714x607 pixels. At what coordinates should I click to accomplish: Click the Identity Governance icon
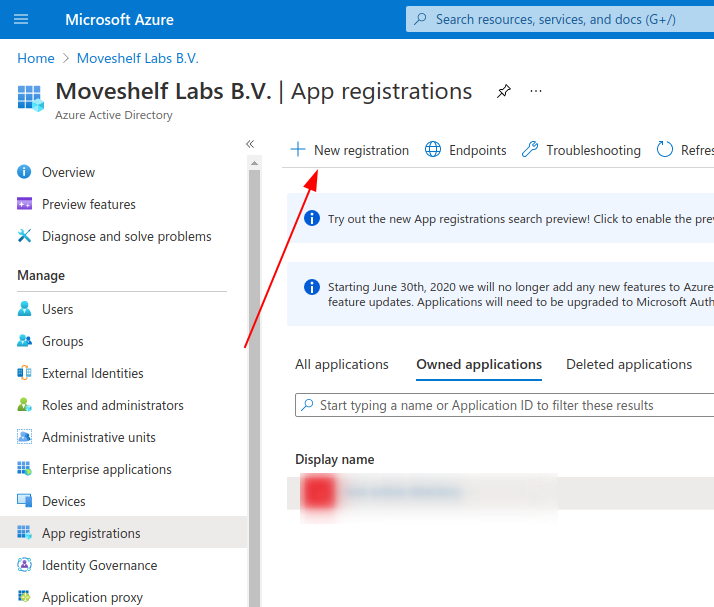[24, 564]
